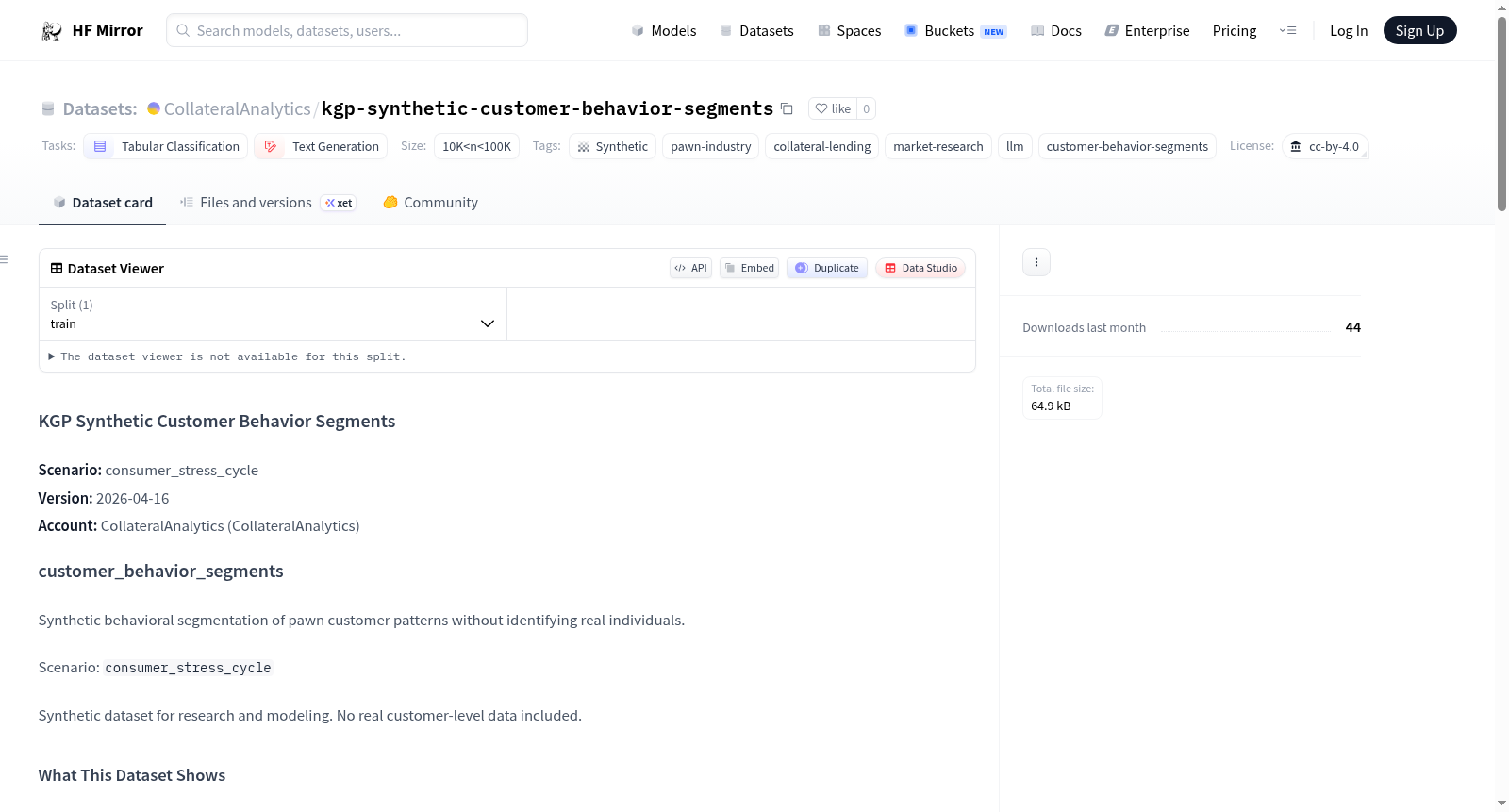Expand the dataset viewer unavailable message
The height and width of the screenshot is (812, 1509).
click(x=227, y=356)
